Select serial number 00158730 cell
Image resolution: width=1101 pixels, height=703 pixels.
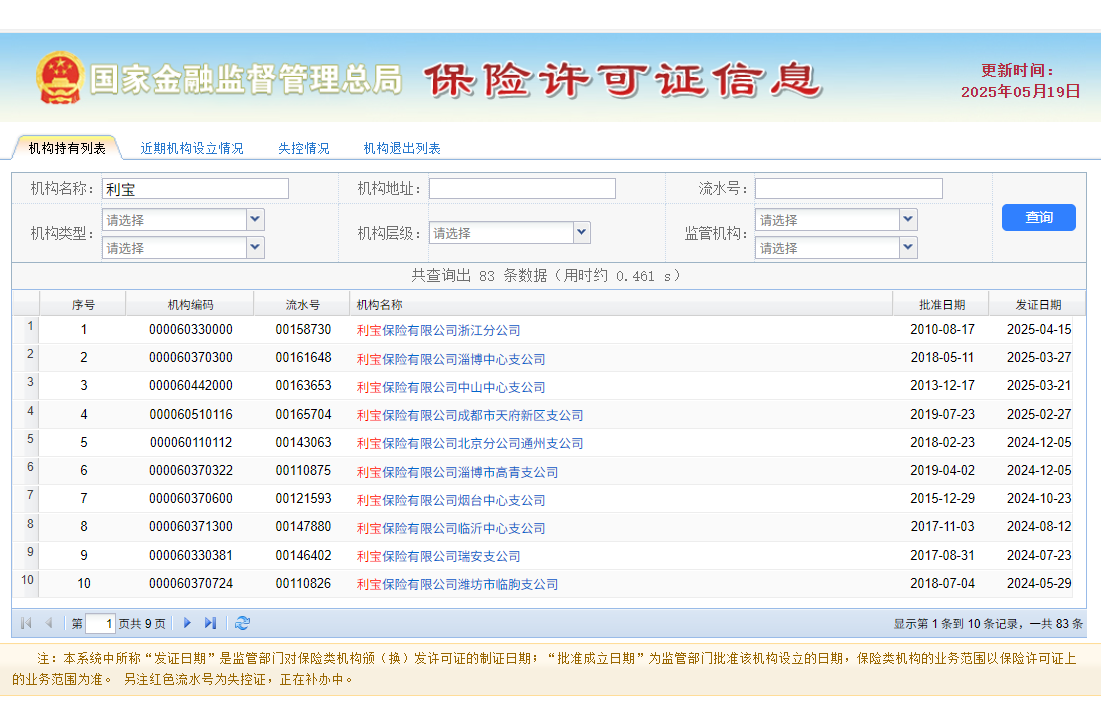[x=303, y=329]
